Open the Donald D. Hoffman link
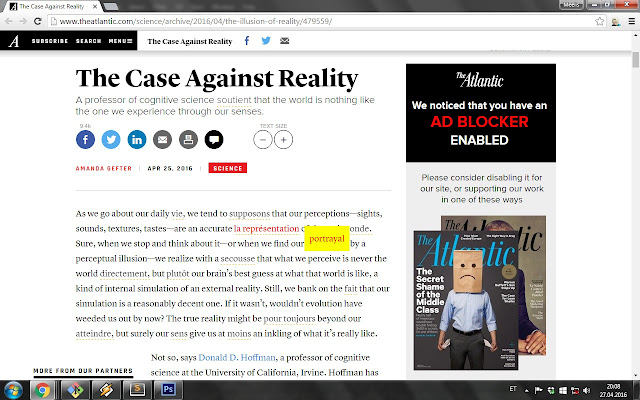Image resolution: width=640 pixels, height=400 pixels. pyautogui.click(x=237, y=358)
